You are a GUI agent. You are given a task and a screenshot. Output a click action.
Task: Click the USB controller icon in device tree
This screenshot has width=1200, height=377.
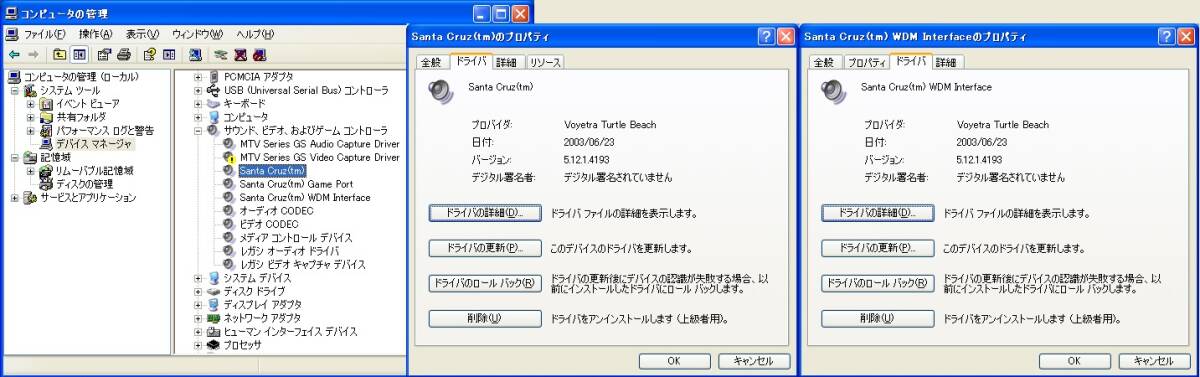tap(213, 90)
